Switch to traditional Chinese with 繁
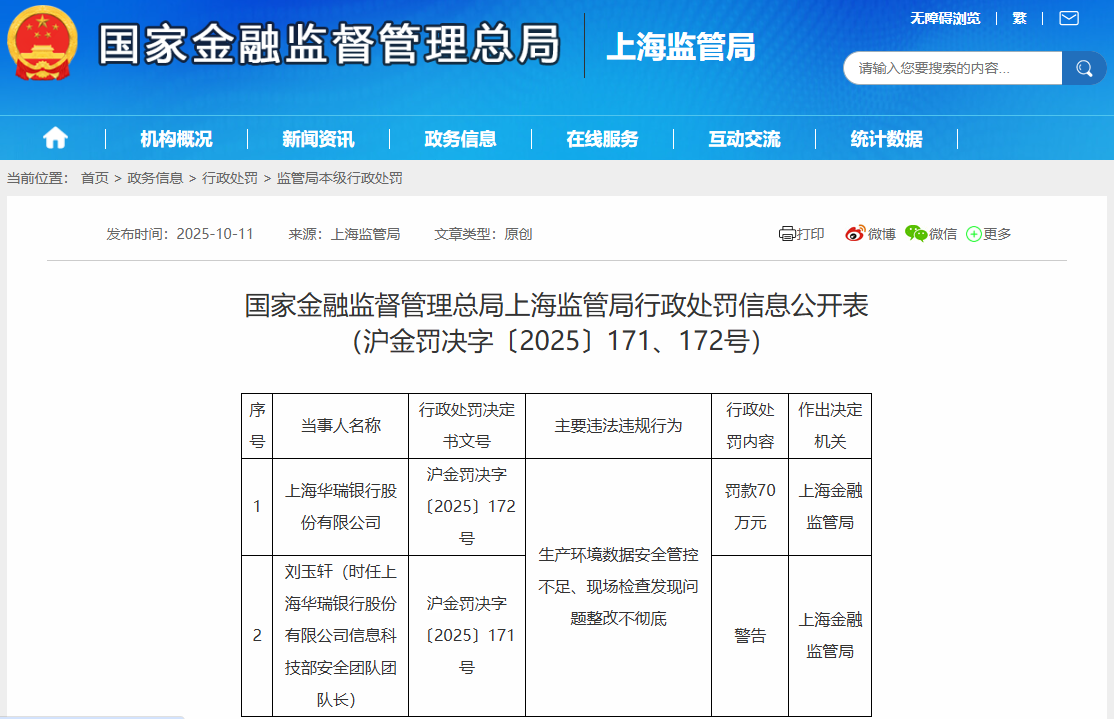Viewport: 1114px width, 719px height. (x=1019, y=18)
